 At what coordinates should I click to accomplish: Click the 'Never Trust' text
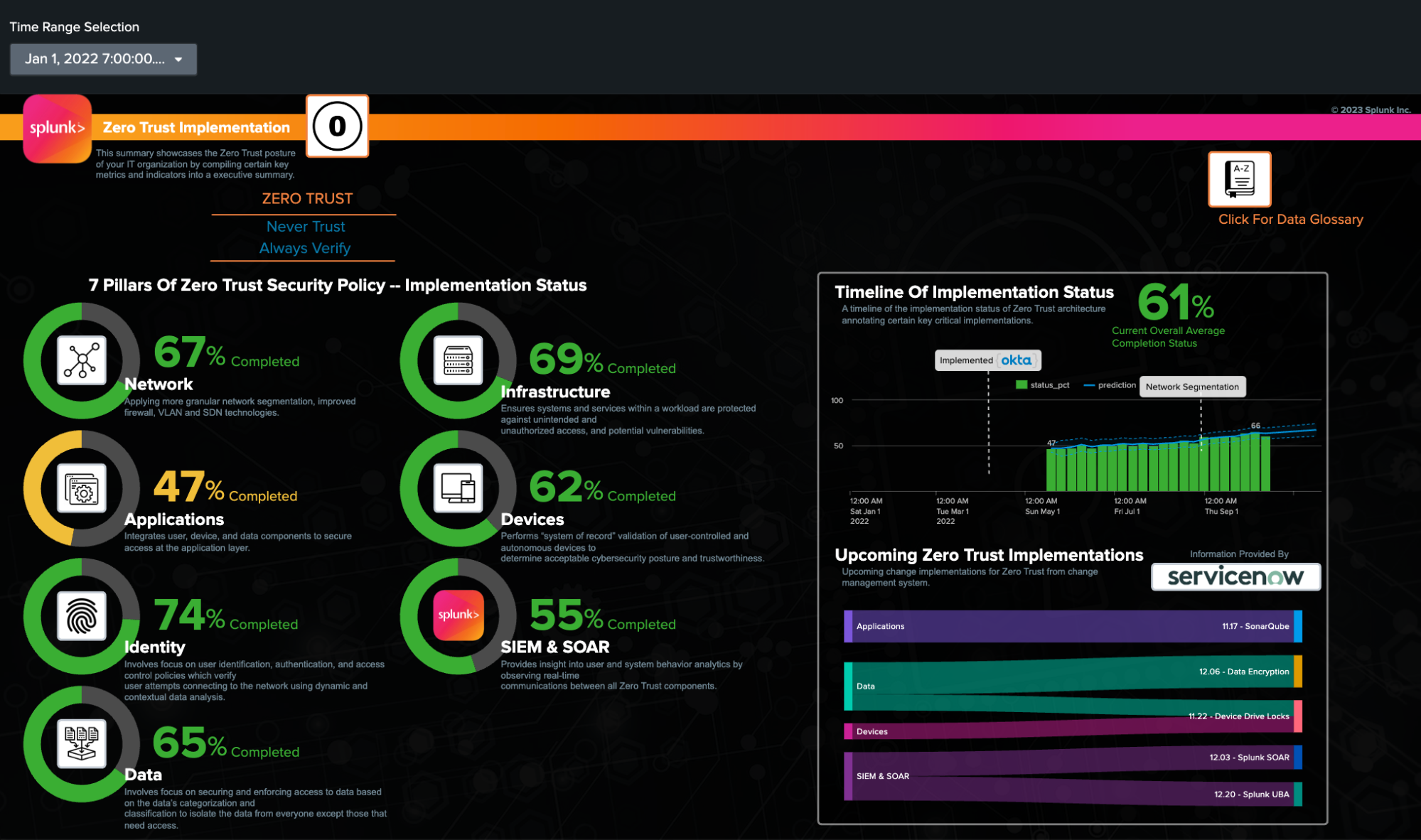click(306, 227)
